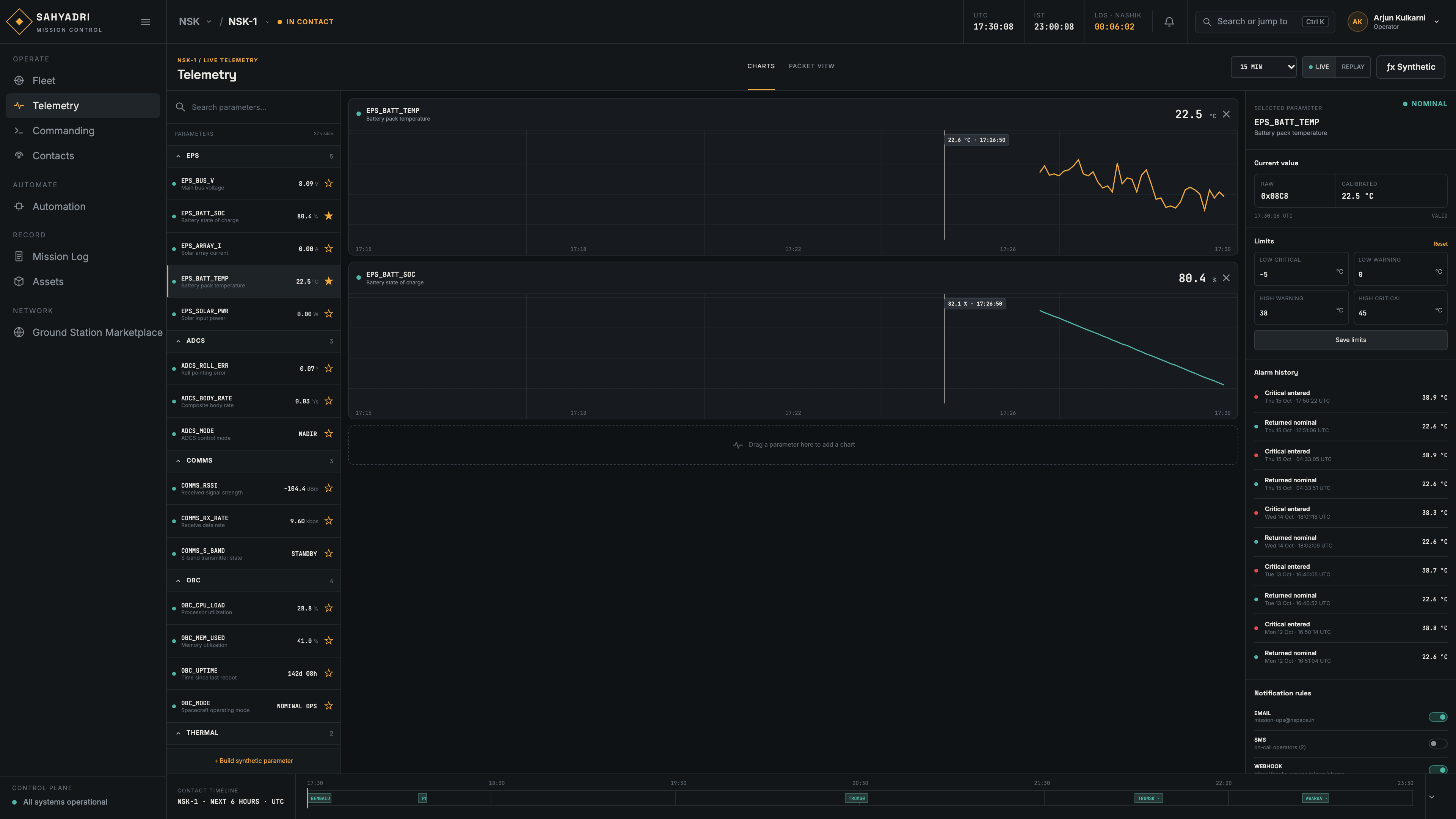Switch to PACKET VIEW tab
1456x819 pixels.
point(811,66)
